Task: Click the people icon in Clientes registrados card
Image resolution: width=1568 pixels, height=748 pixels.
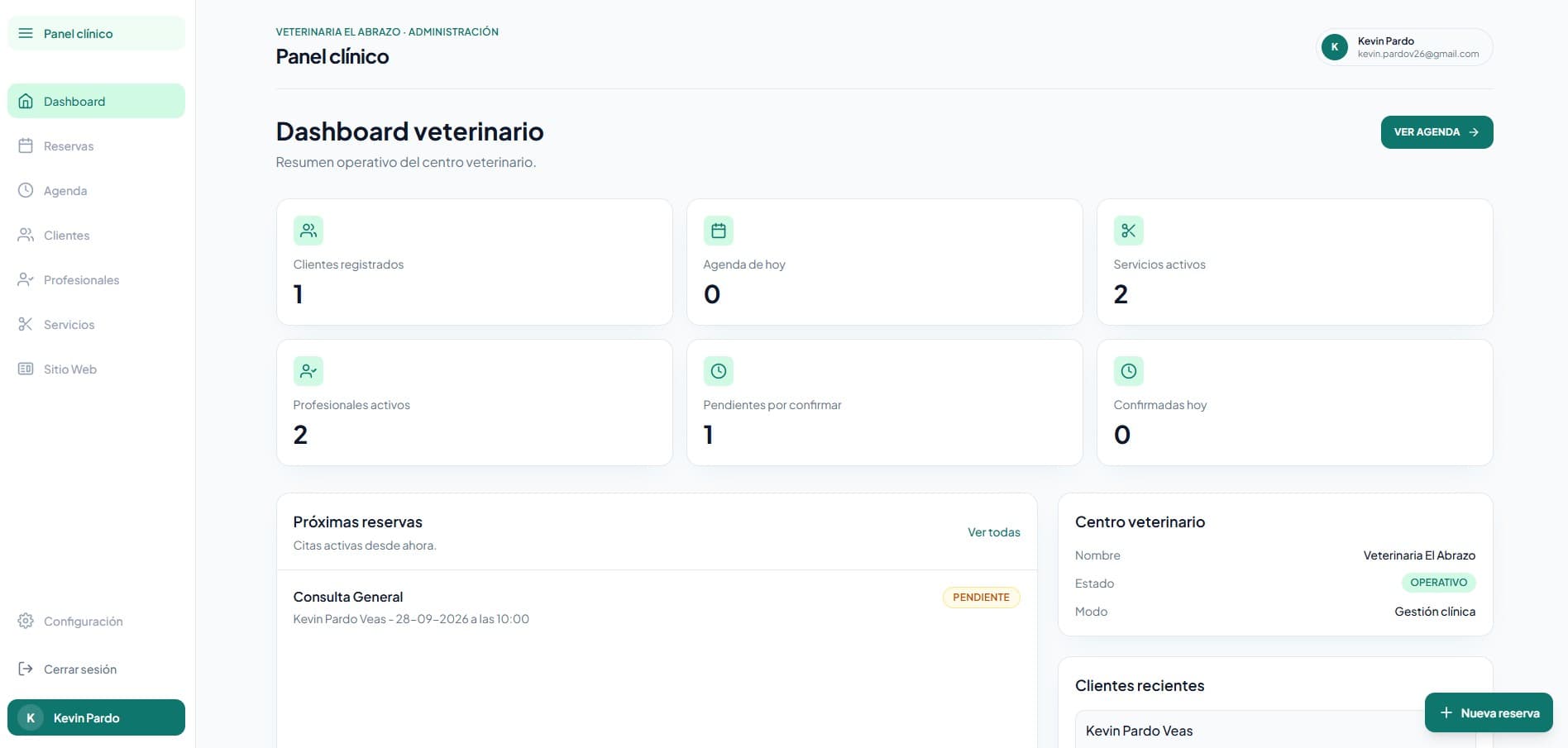Action: point(308,231)
